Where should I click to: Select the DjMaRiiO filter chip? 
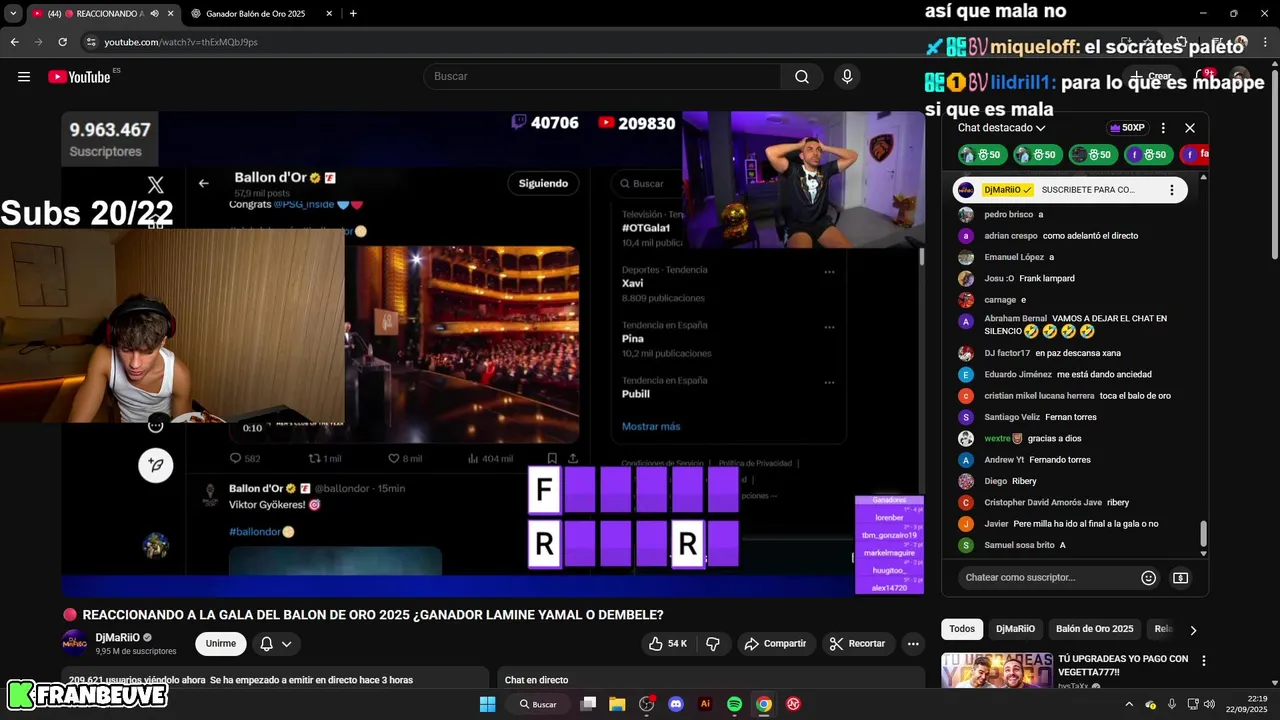(x=1015, y=629)
